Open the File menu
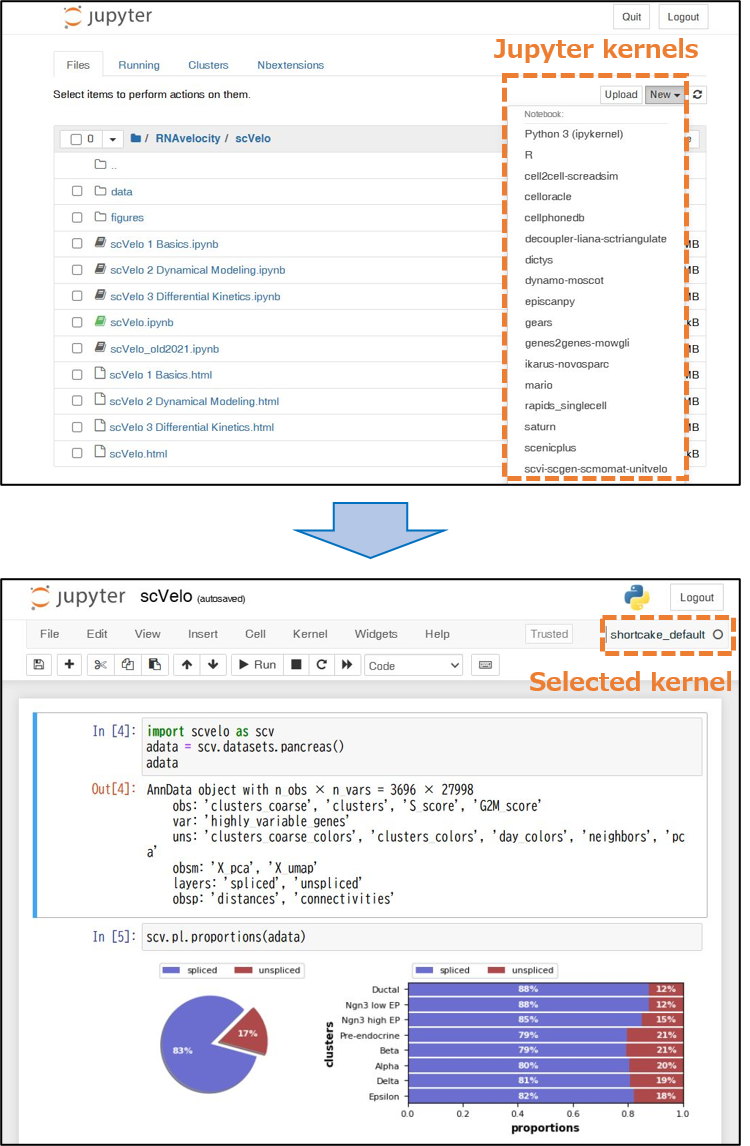This screenshot has width=750, height=1146. click(x=50, y=634)
